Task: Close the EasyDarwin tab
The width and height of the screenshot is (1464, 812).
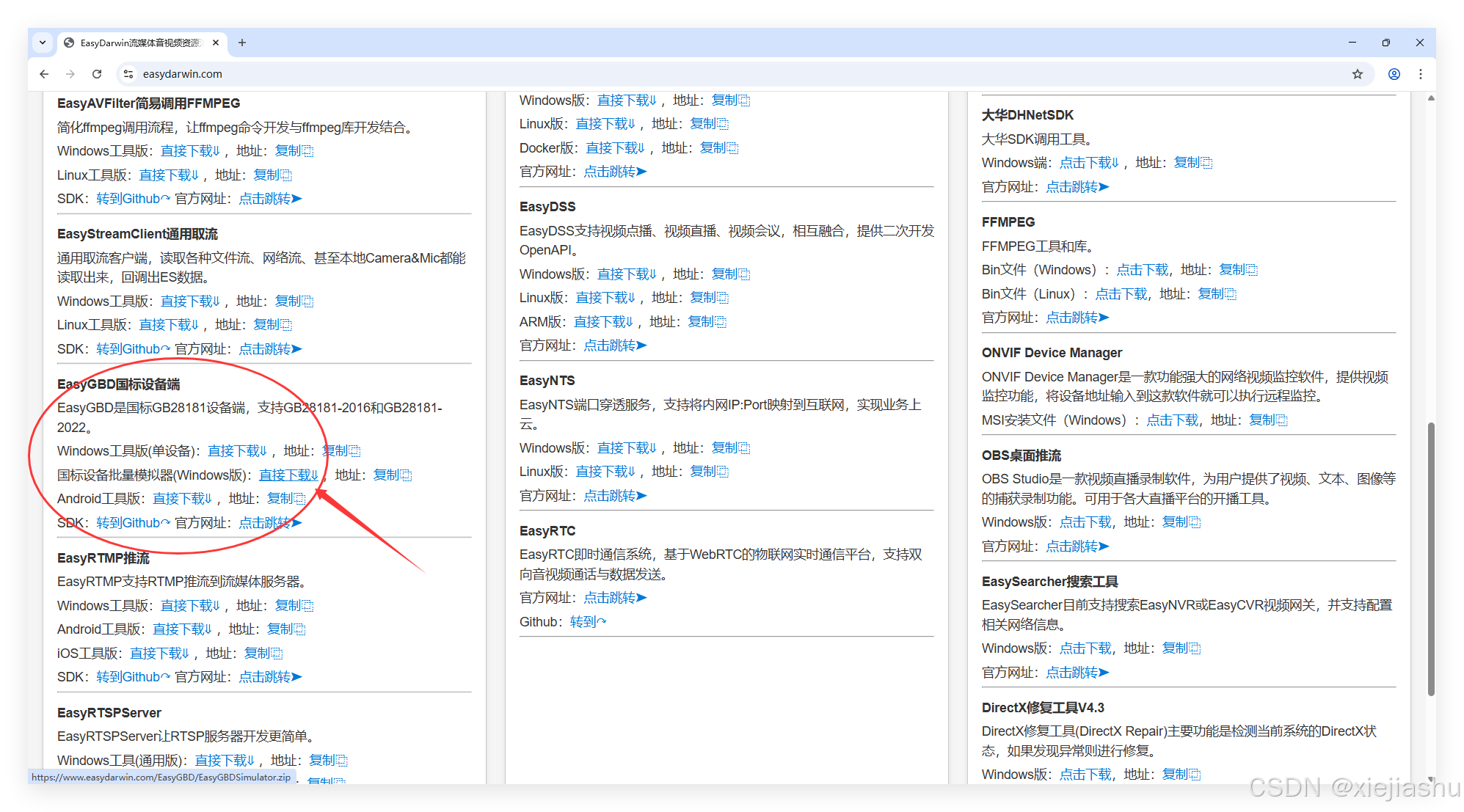Action: click(216, 43)
